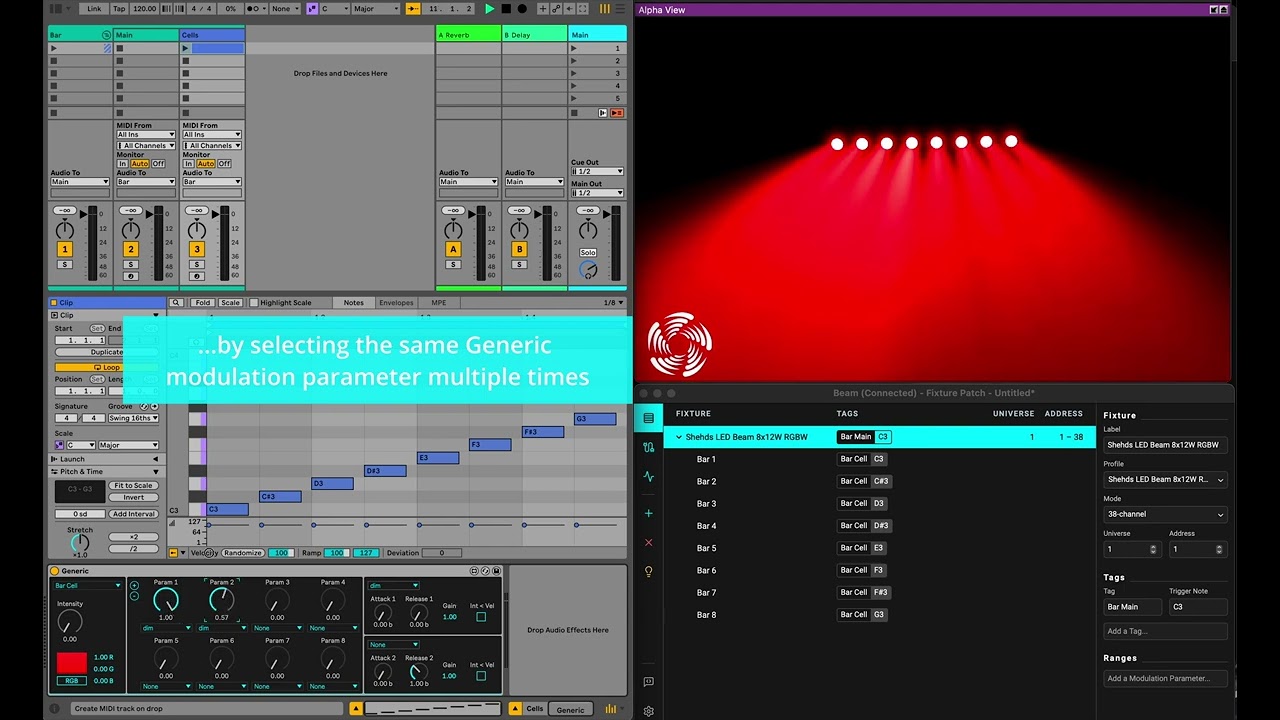The image size is (1280, 720).
Task: Open the Param 1 dim modulation dropdown
Action: (165, 628)
